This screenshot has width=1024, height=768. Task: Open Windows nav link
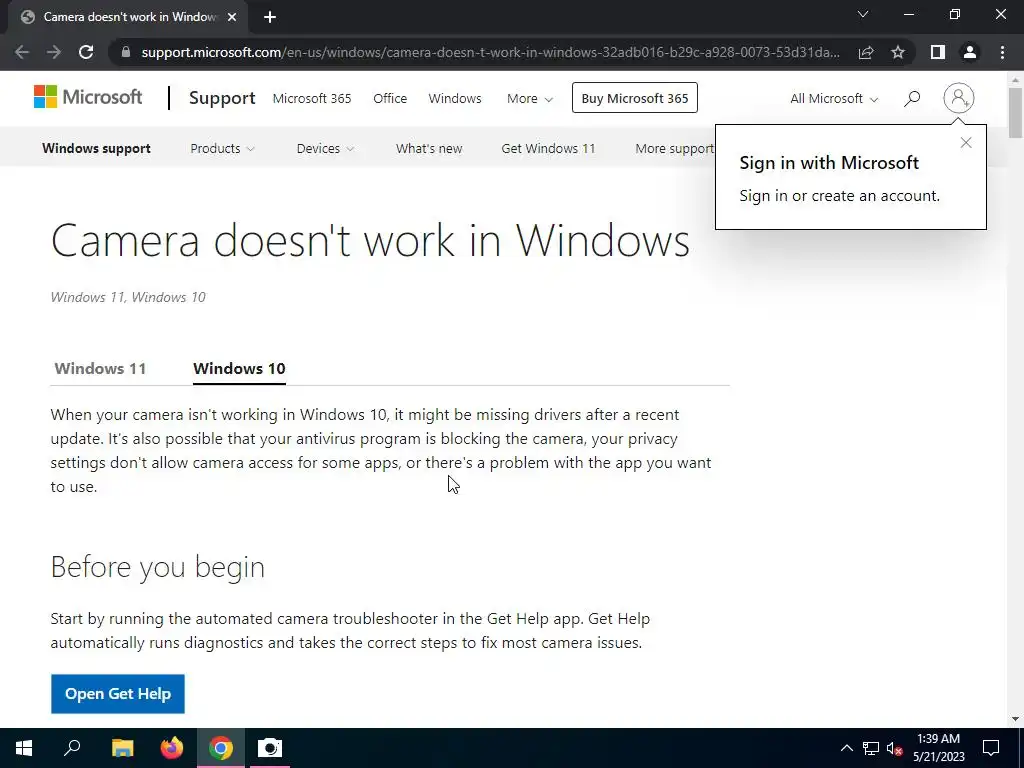pos(455,99)
